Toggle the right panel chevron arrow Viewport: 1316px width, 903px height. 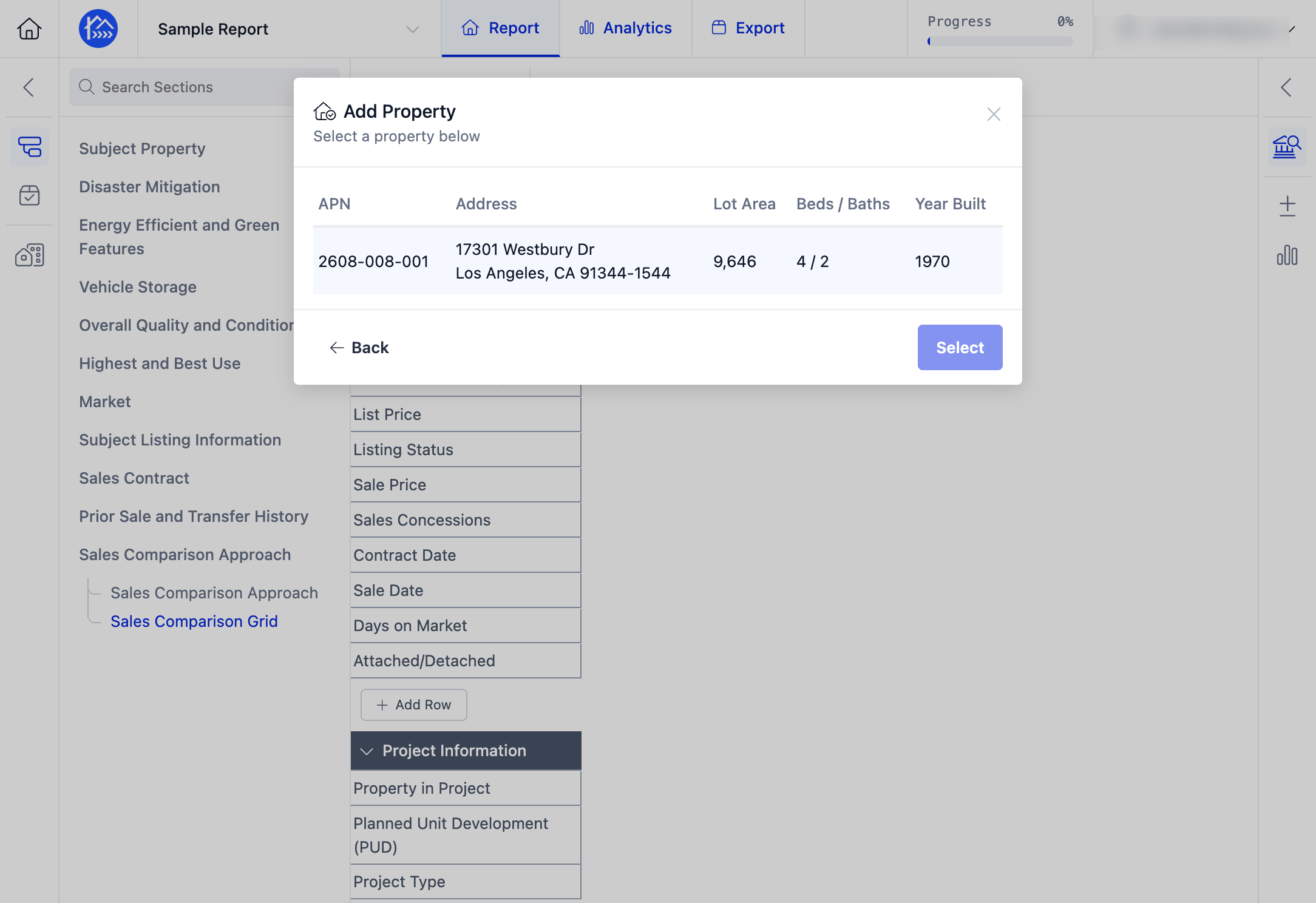pyautogui.click(x=1286, y=87)
